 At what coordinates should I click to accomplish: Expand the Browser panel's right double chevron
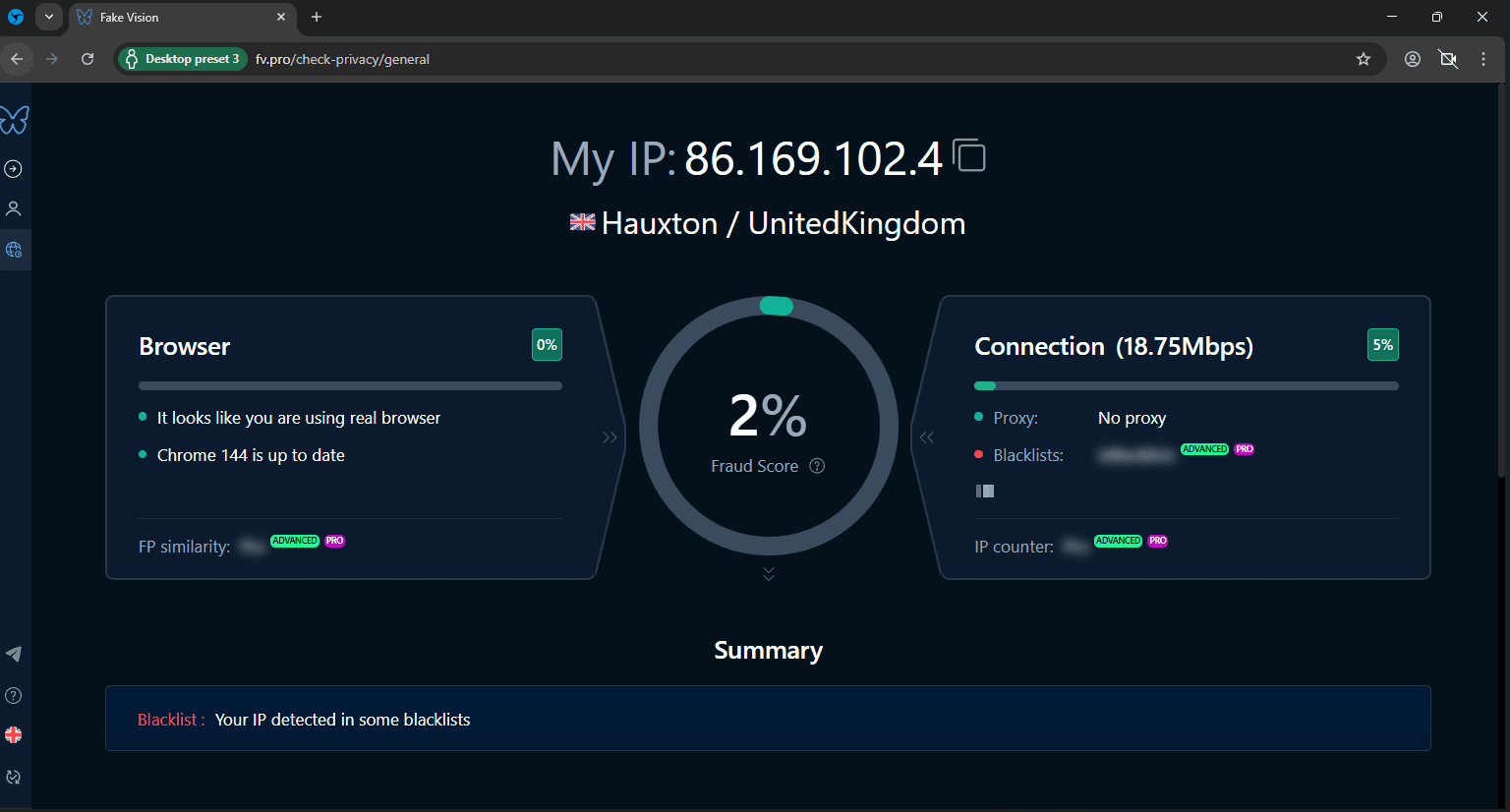[610, 437]
